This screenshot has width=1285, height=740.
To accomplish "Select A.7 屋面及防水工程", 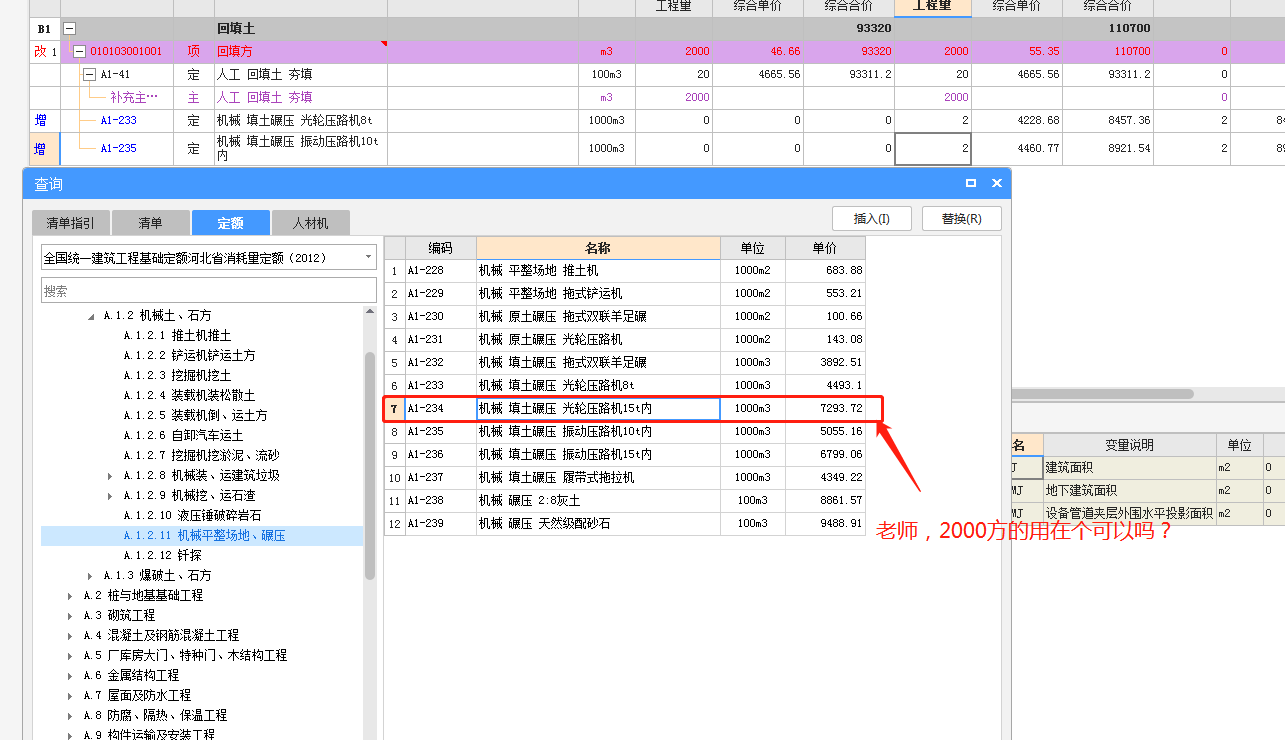I will tap(137, 696).
